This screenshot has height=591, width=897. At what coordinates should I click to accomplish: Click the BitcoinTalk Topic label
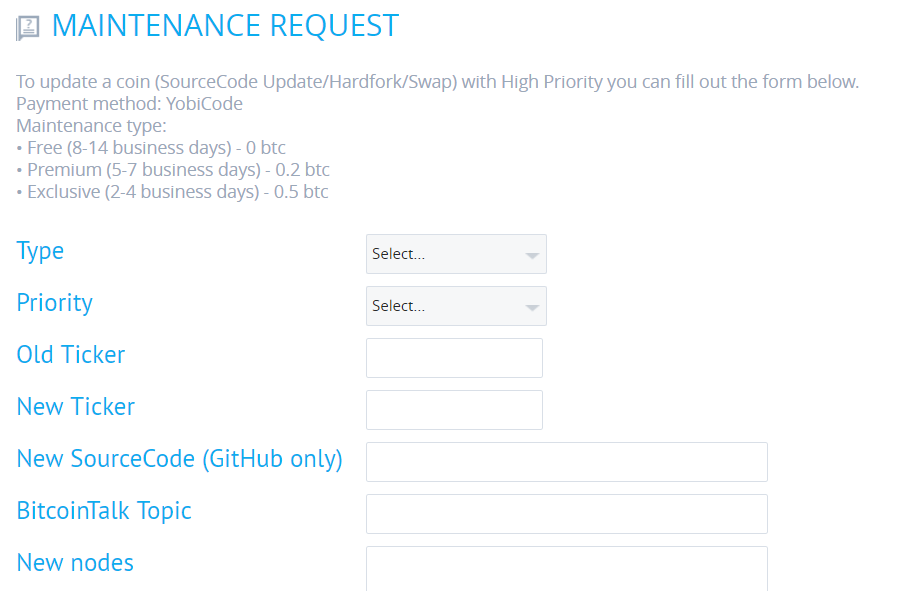pyautogui.click(x=104, y=511)
